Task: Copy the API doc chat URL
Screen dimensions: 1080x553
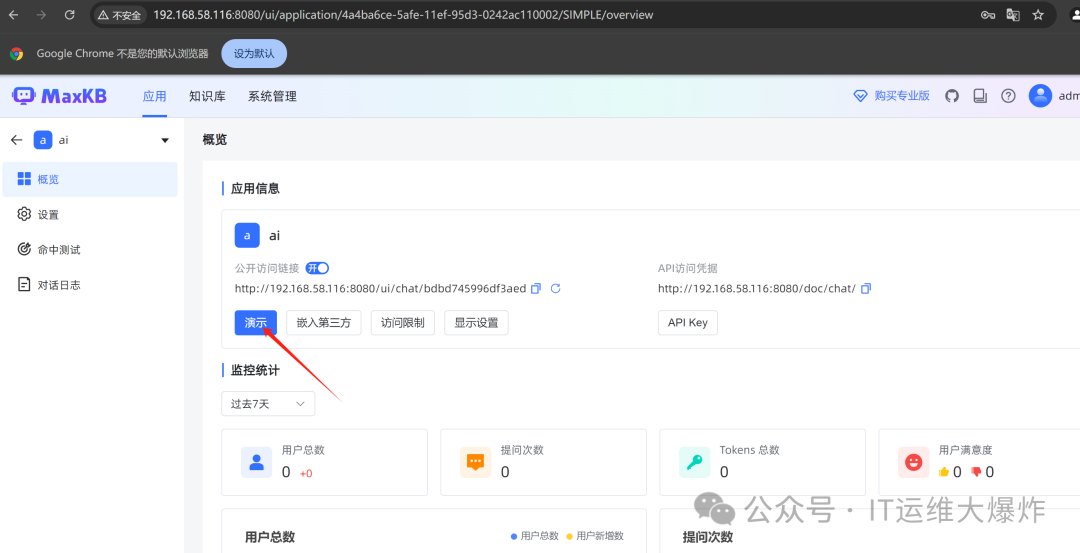Action: tap(866, 289)
